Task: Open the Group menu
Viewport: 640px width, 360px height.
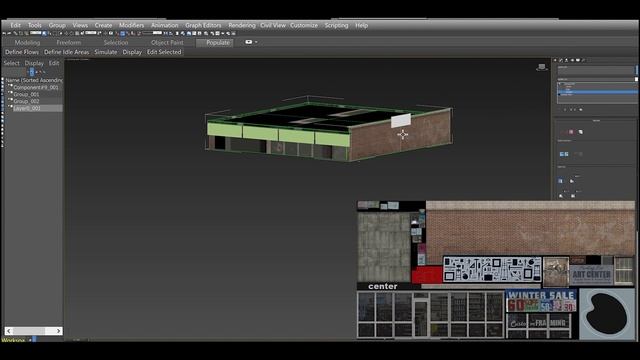Action: pyautogui.click(x=57, y=25)
